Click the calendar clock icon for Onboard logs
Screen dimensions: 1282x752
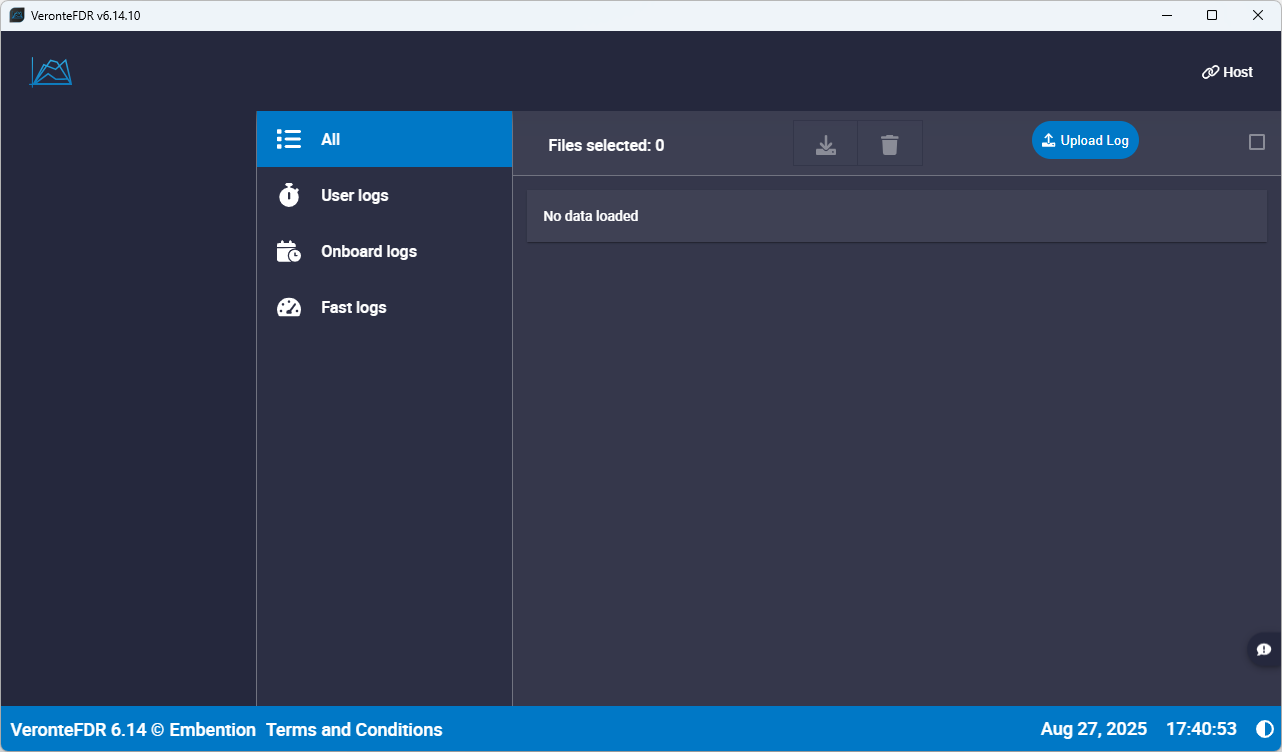[x=289, y=251]
